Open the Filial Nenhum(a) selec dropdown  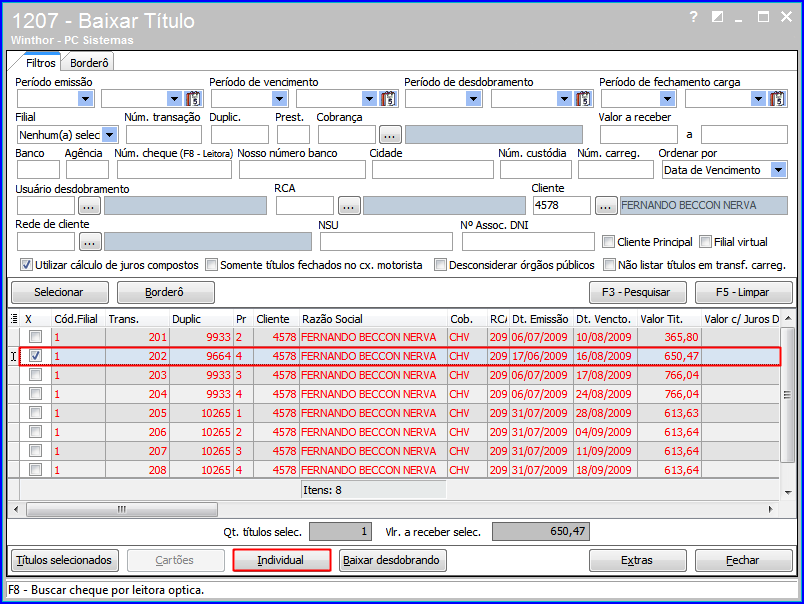[x=110, y=135]
